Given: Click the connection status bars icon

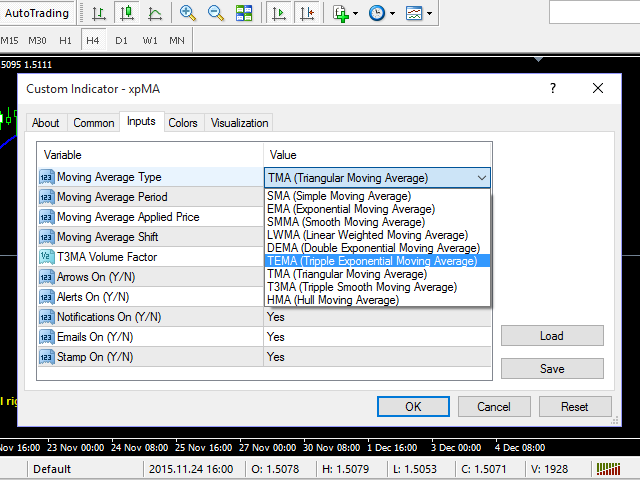Looking at the screenshot, I should [x=608, y=469].
